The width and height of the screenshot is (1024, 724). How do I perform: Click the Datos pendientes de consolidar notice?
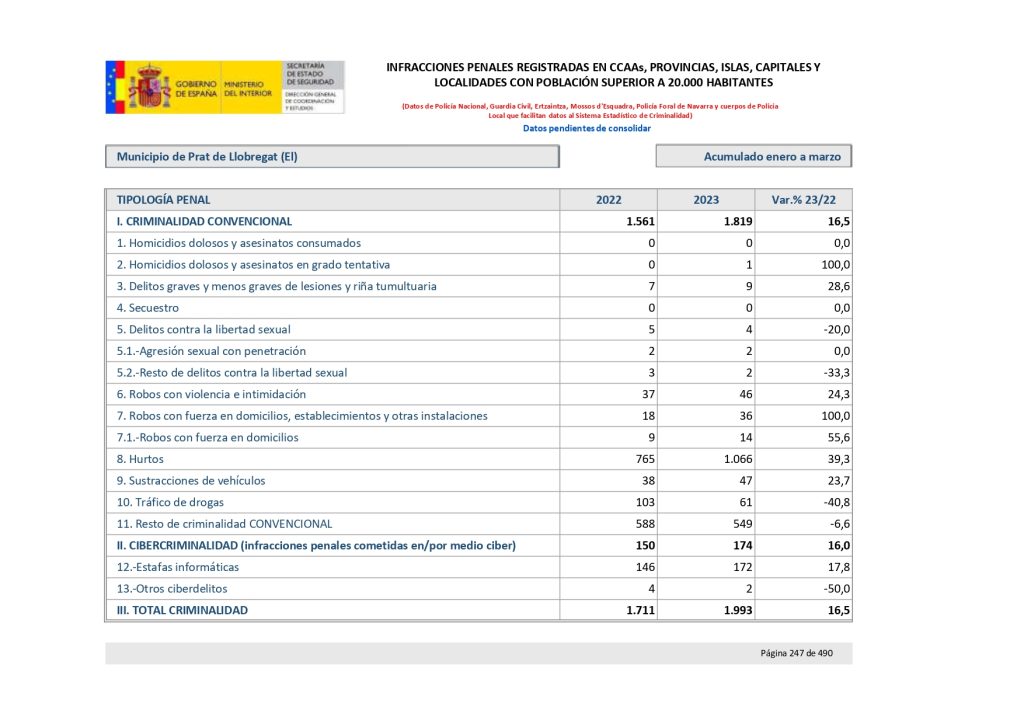pyautogui.click(x=587, y=128)
